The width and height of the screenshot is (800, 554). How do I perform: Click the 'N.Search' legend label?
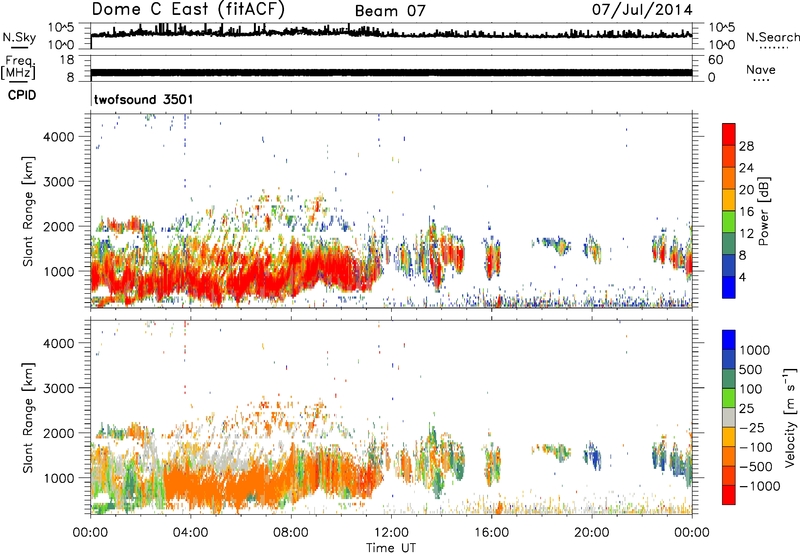tap(772, 37)
